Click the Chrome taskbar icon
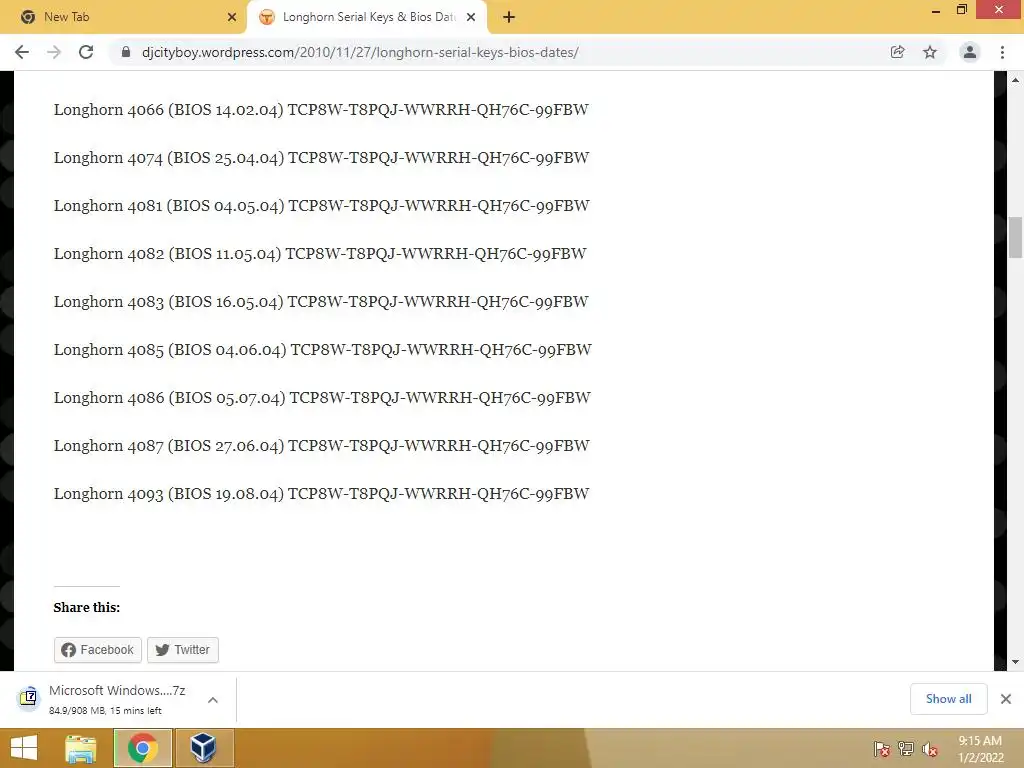Image resolution: width=1024 pixels, height=768 pixels. point(143,748)
